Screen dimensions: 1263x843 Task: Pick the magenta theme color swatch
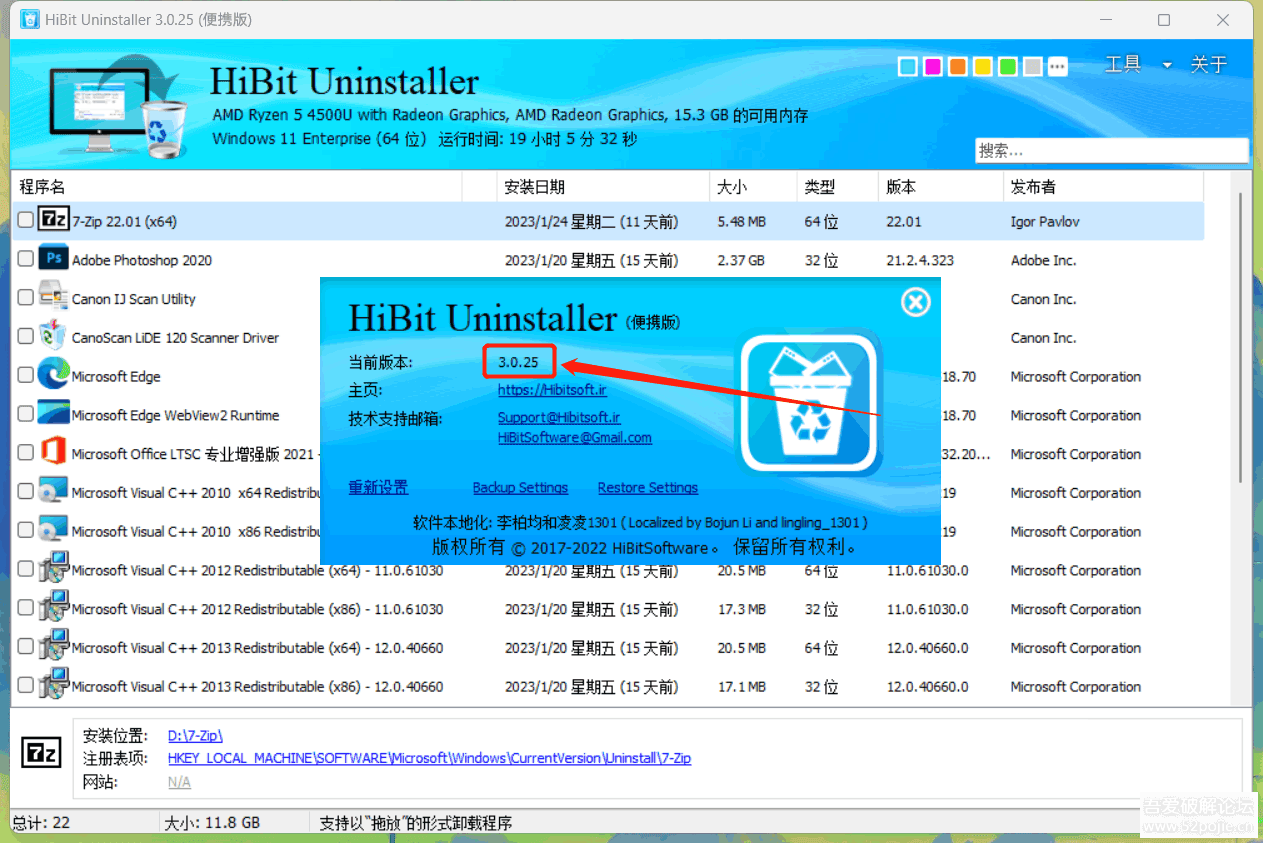(x=932, y=66)
